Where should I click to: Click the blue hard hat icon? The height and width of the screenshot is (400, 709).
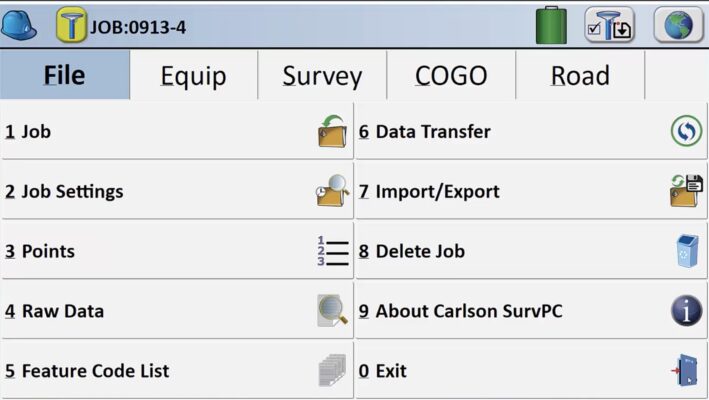[x=19, y=26]
